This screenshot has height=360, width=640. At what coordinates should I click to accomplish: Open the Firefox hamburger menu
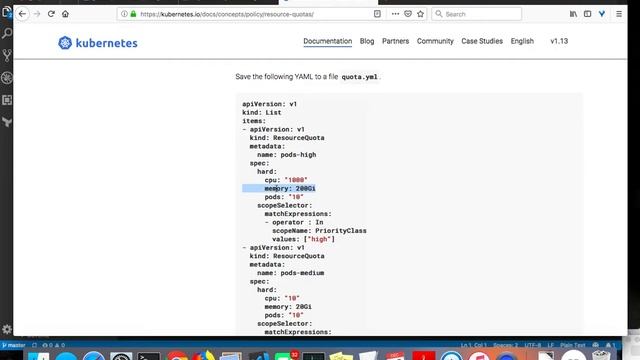[x=619, y=14]
